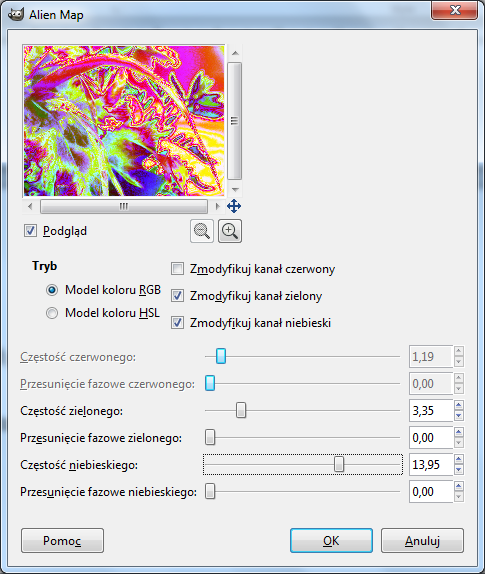Image resolution: width=485 pixels, height=574 pixels.
Task: Open help with Pomoc button
Action: point(62,540)
